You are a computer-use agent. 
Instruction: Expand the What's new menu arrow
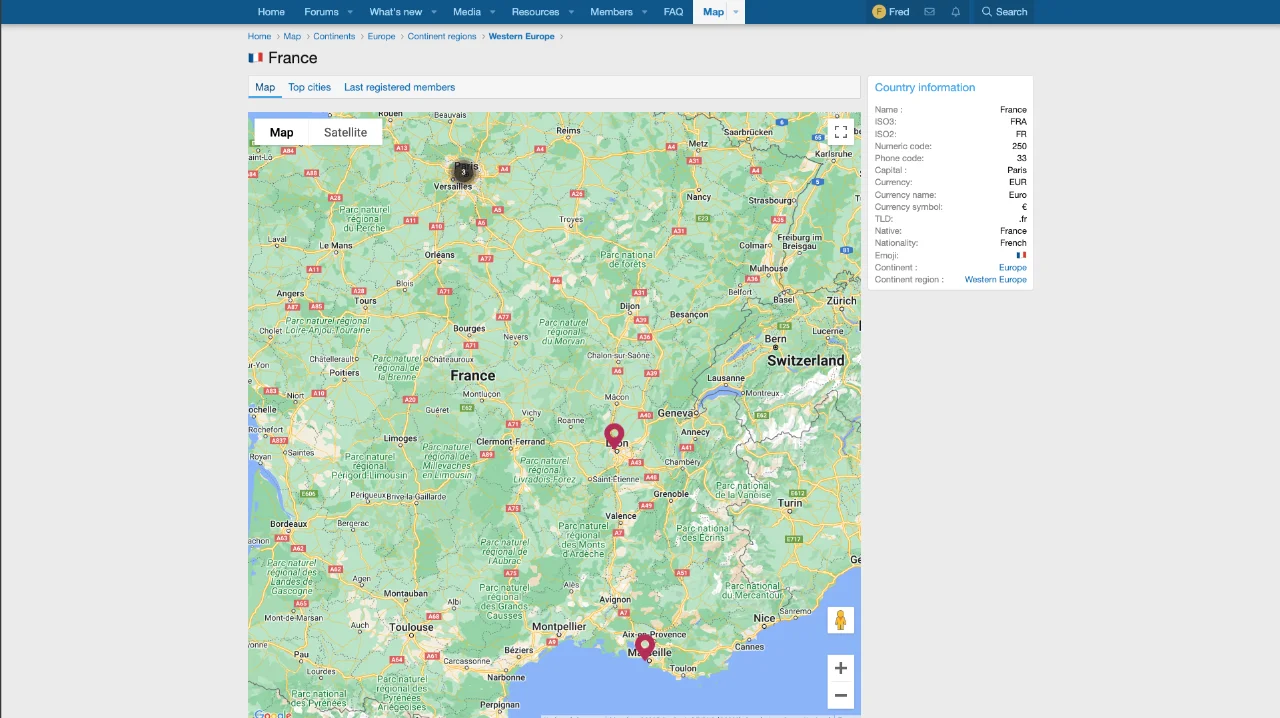(433, 12)
